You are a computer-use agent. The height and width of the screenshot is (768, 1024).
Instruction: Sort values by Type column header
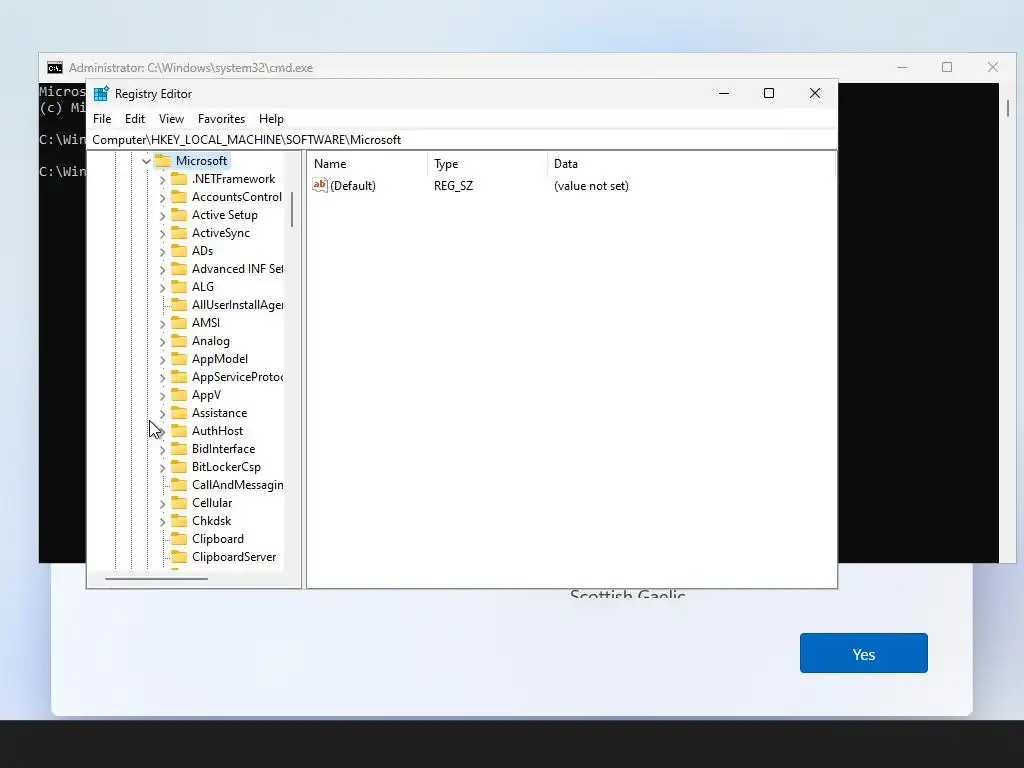pyautogui.click(x=488, y=164)
